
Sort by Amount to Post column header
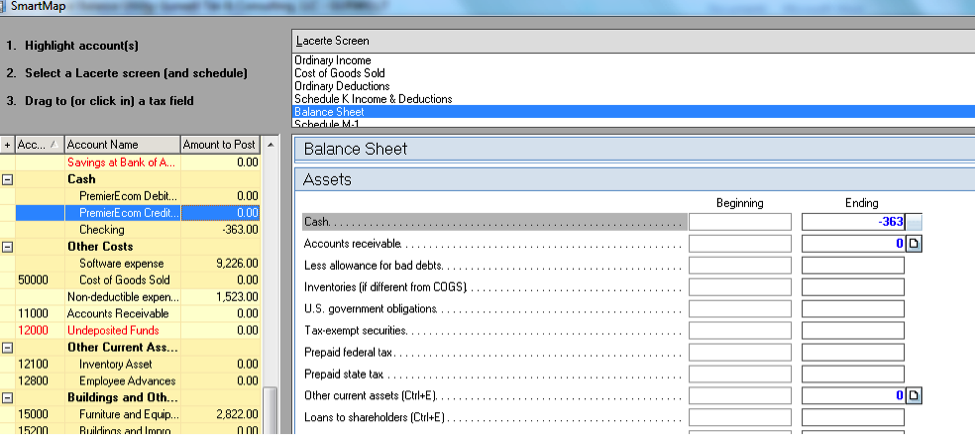pos(219,145)
